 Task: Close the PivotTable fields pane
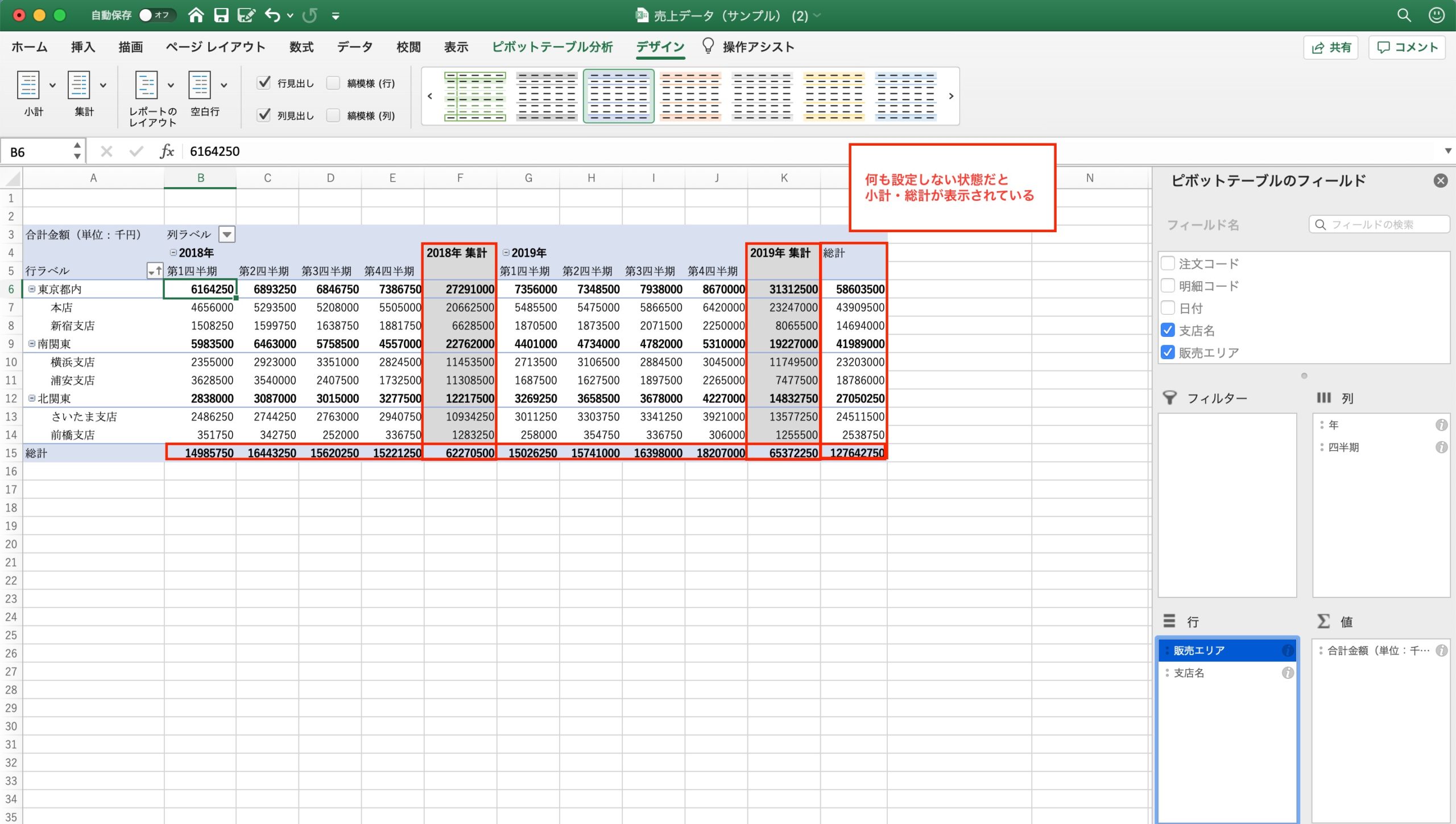(x=1441, y=181)
